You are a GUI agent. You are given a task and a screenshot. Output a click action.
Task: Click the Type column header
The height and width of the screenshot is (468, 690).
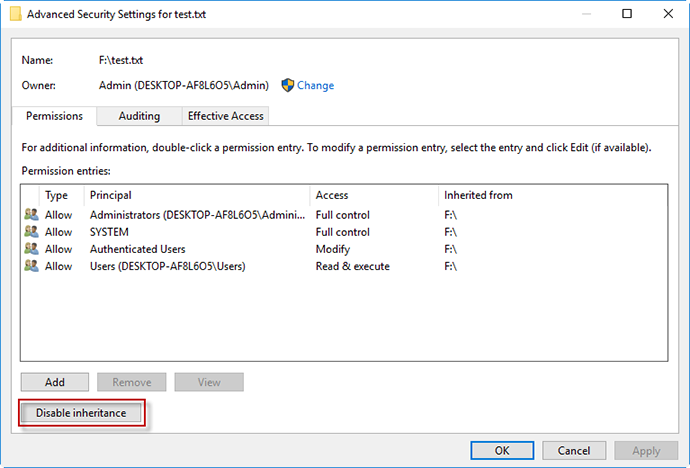pyautogui.click(x=57, y=195)
